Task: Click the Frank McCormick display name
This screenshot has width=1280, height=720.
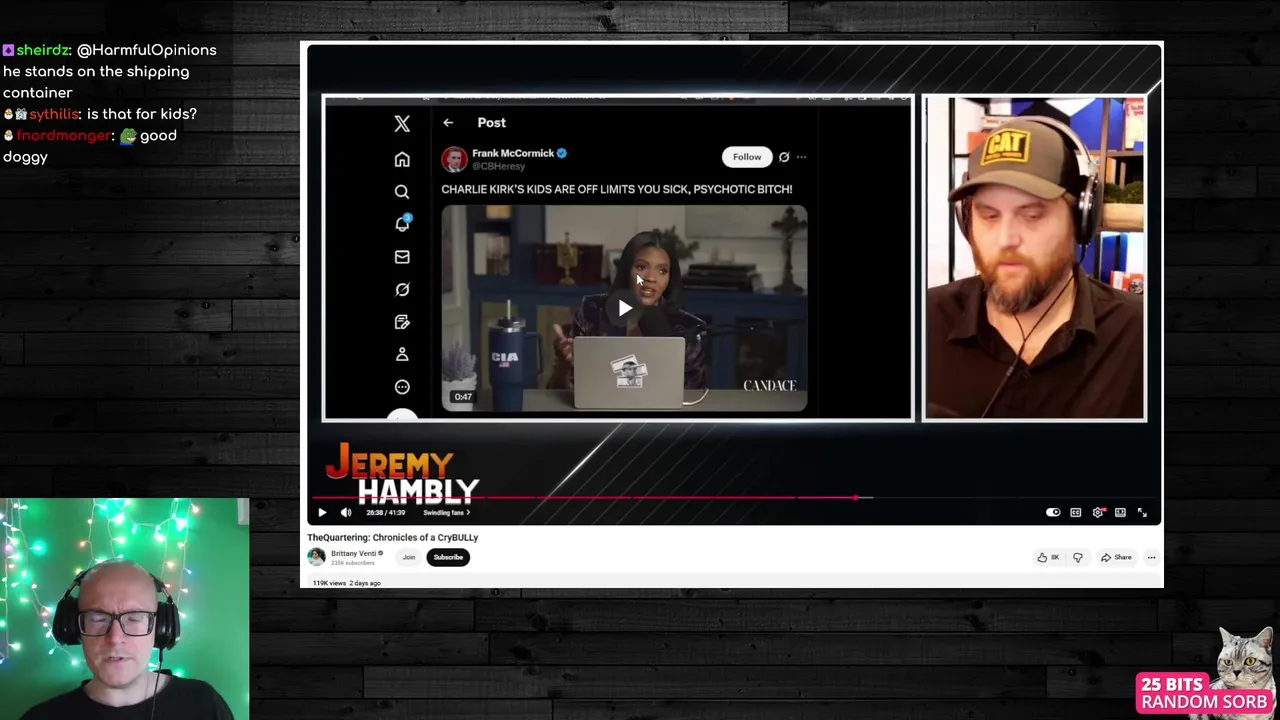Action: [513, 153]
